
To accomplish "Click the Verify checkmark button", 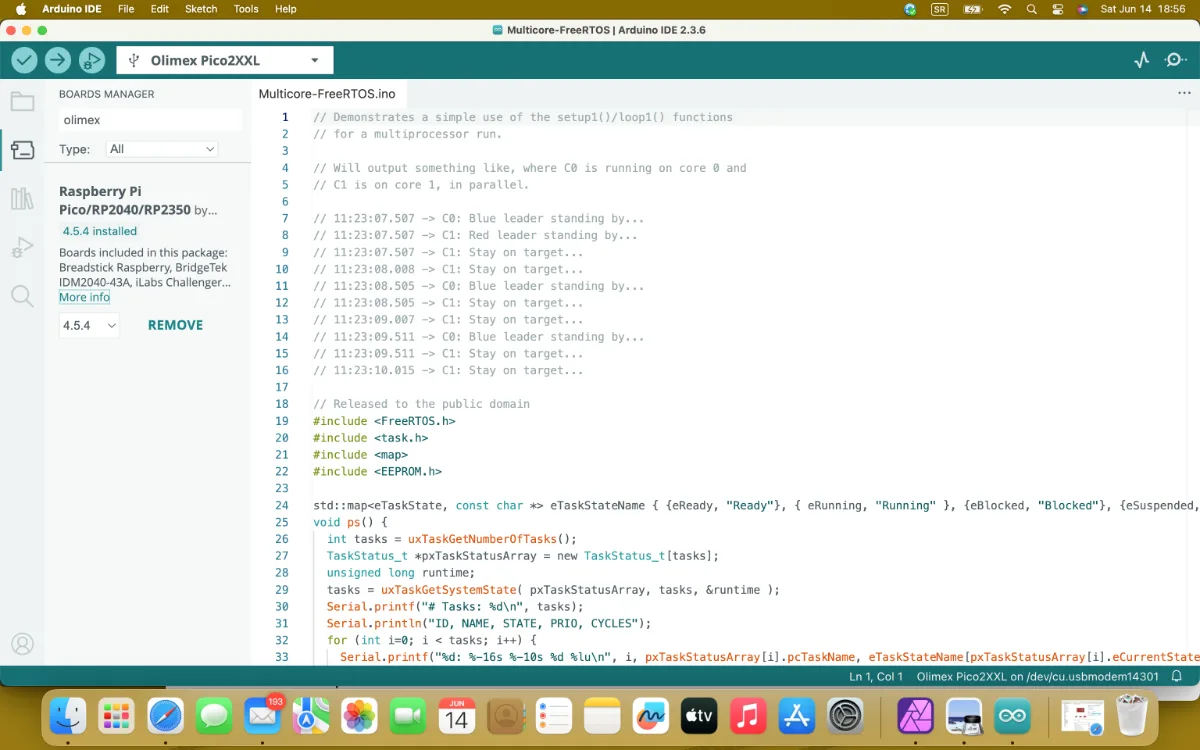I will click(24, 60).
